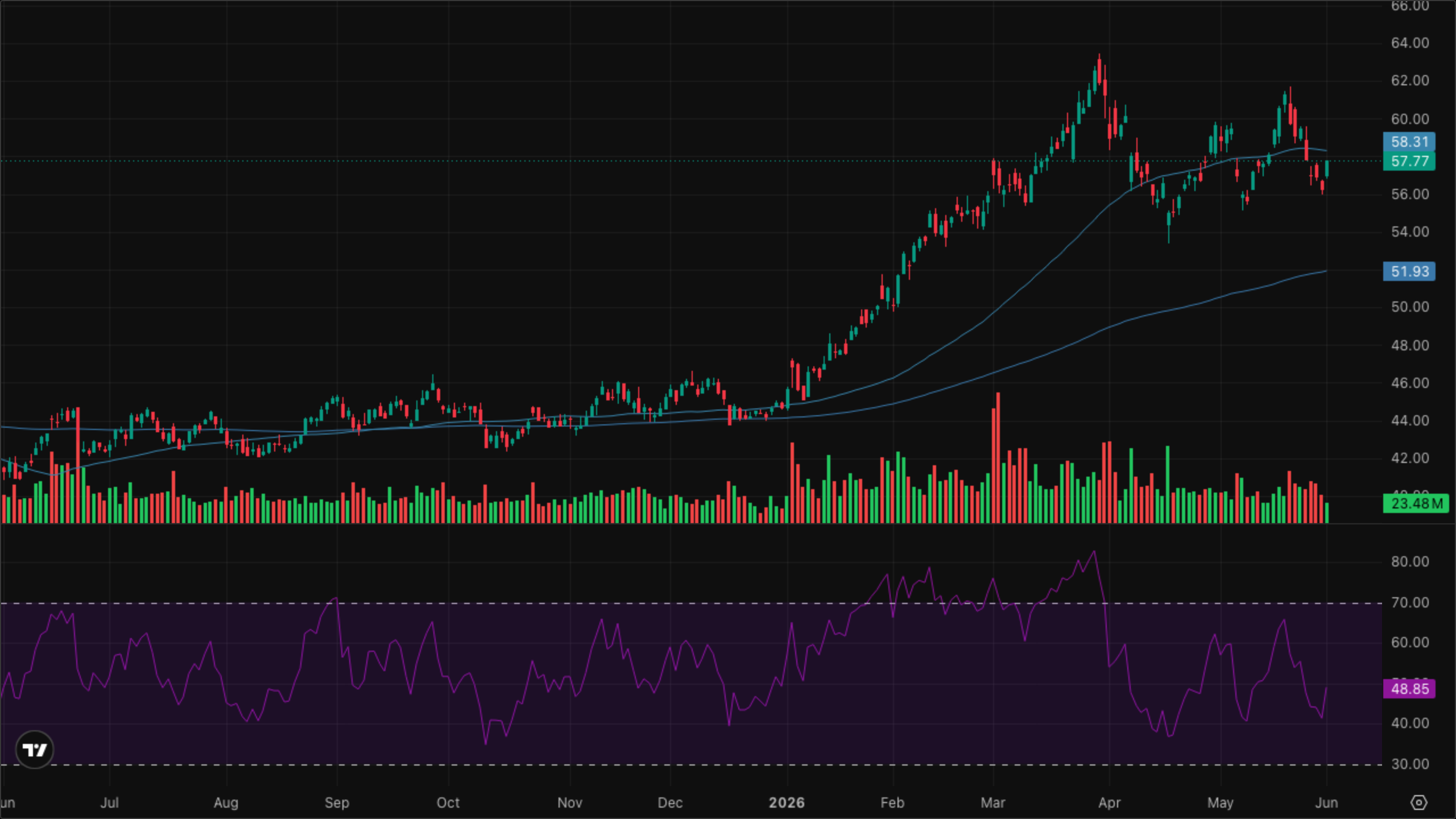Click the green 57.77 current price label

click(1409, 161)
